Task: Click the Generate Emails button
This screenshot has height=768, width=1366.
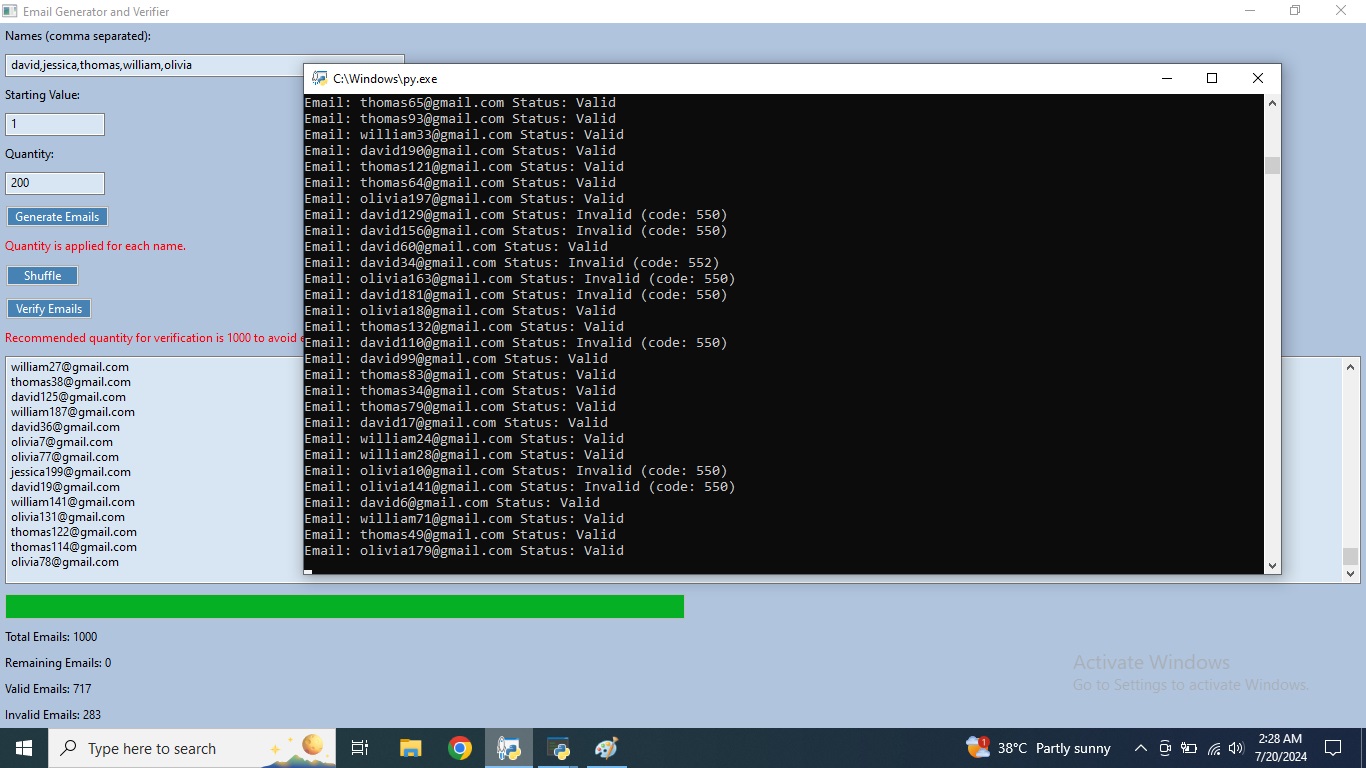Action: (57, 217)
